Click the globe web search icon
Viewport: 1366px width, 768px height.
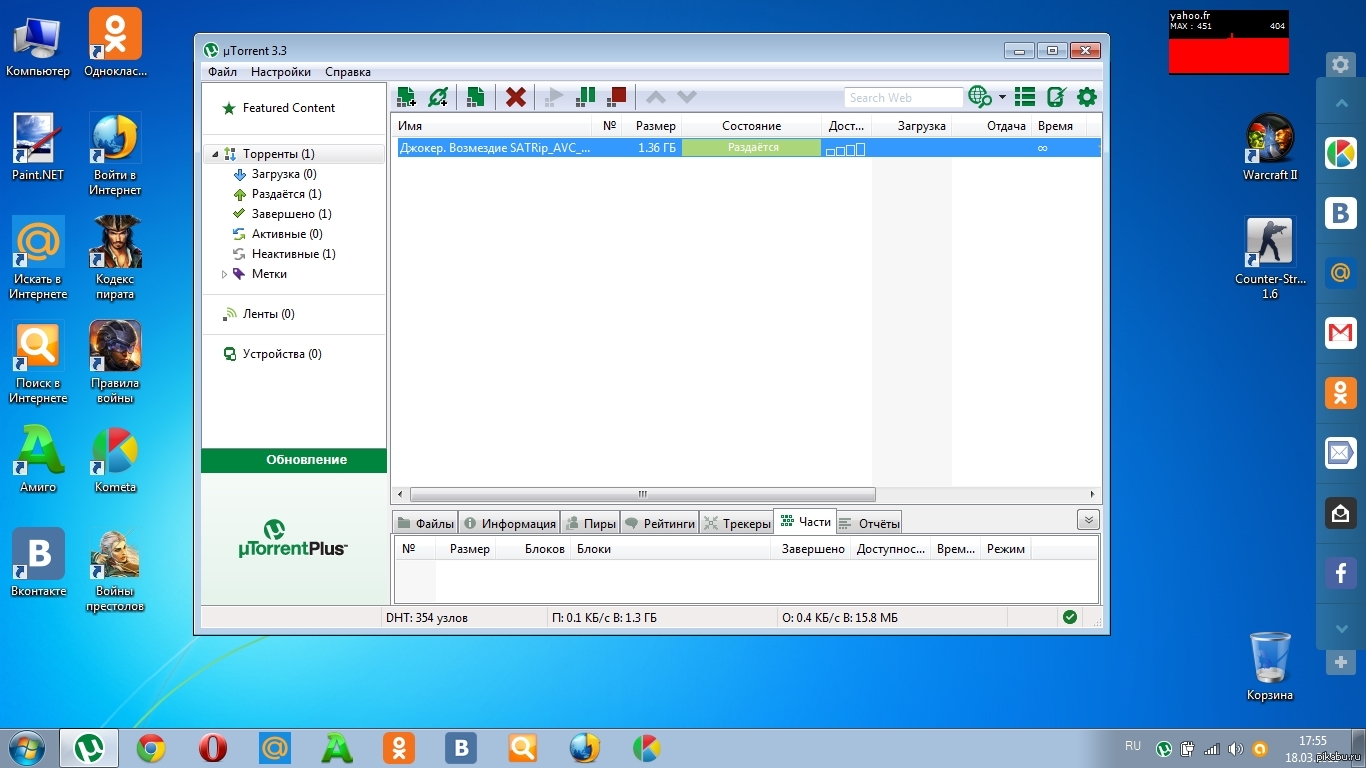coord(979,97)
